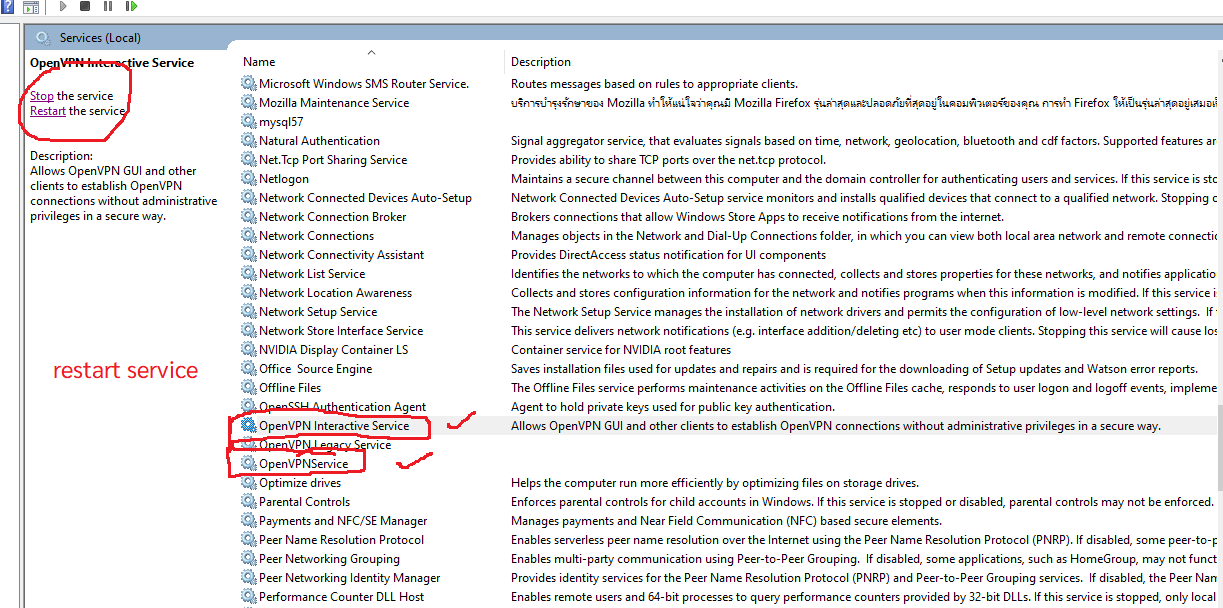The height and width of the screenshot is (608, 1223).
Task: Click the description 'Agent to hold private keys used for public key authentication.'
Action: pos(673,407)
